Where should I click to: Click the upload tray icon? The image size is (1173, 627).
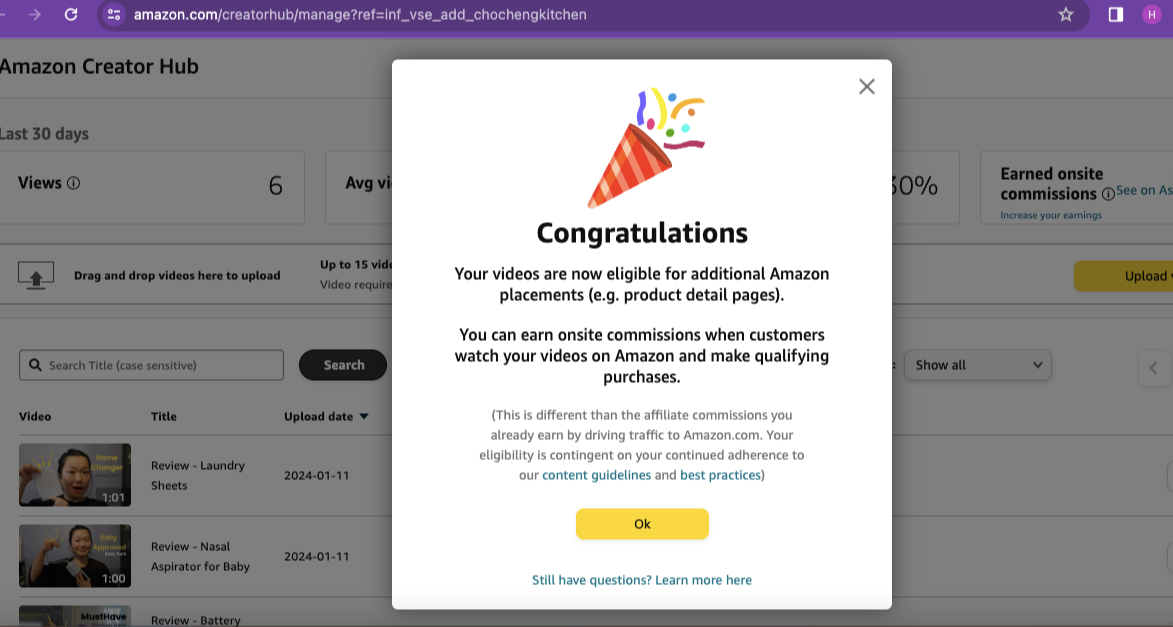36,275
